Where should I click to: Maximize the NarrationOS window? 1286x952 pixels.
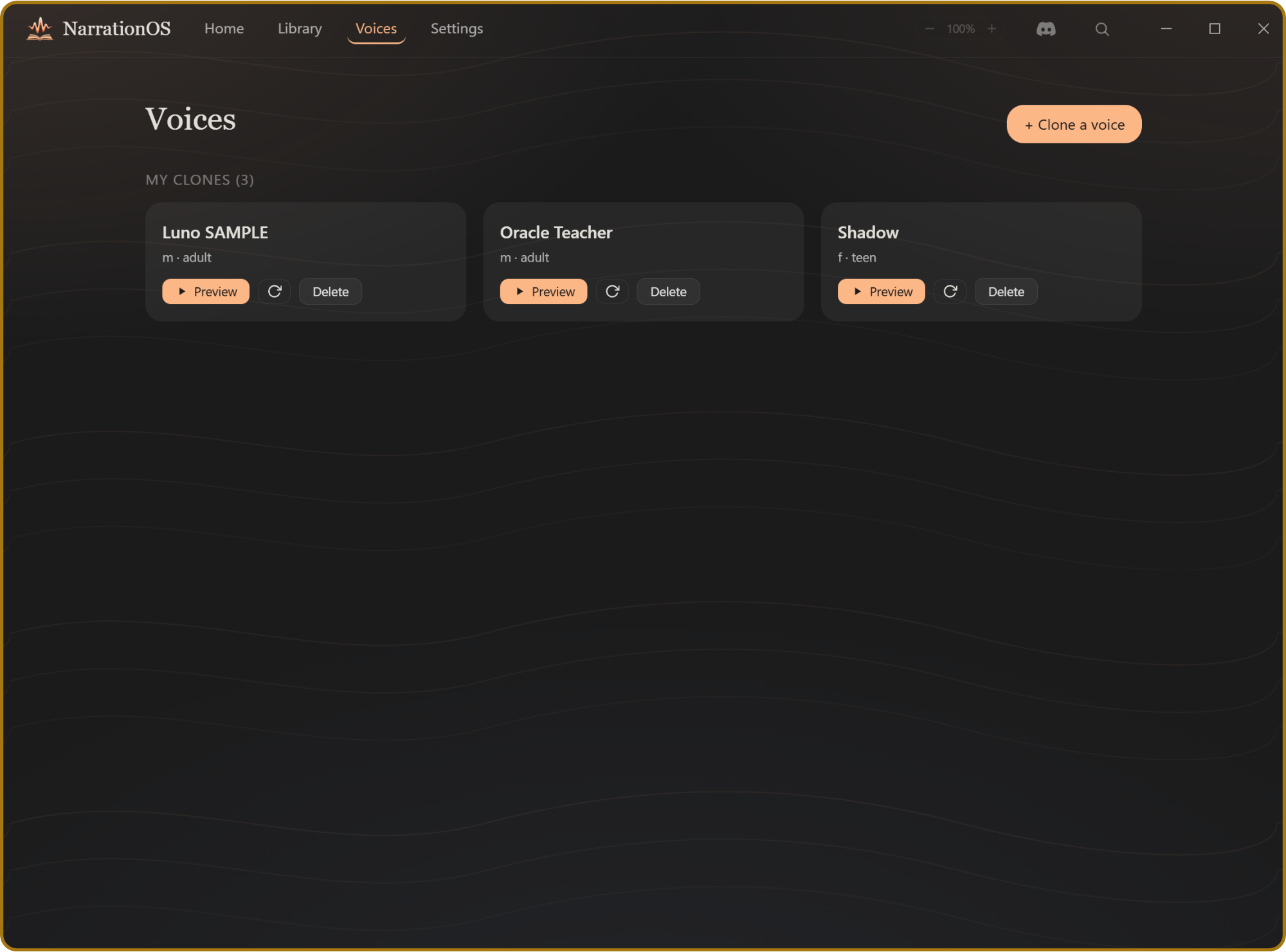[x=1215, y=29]
